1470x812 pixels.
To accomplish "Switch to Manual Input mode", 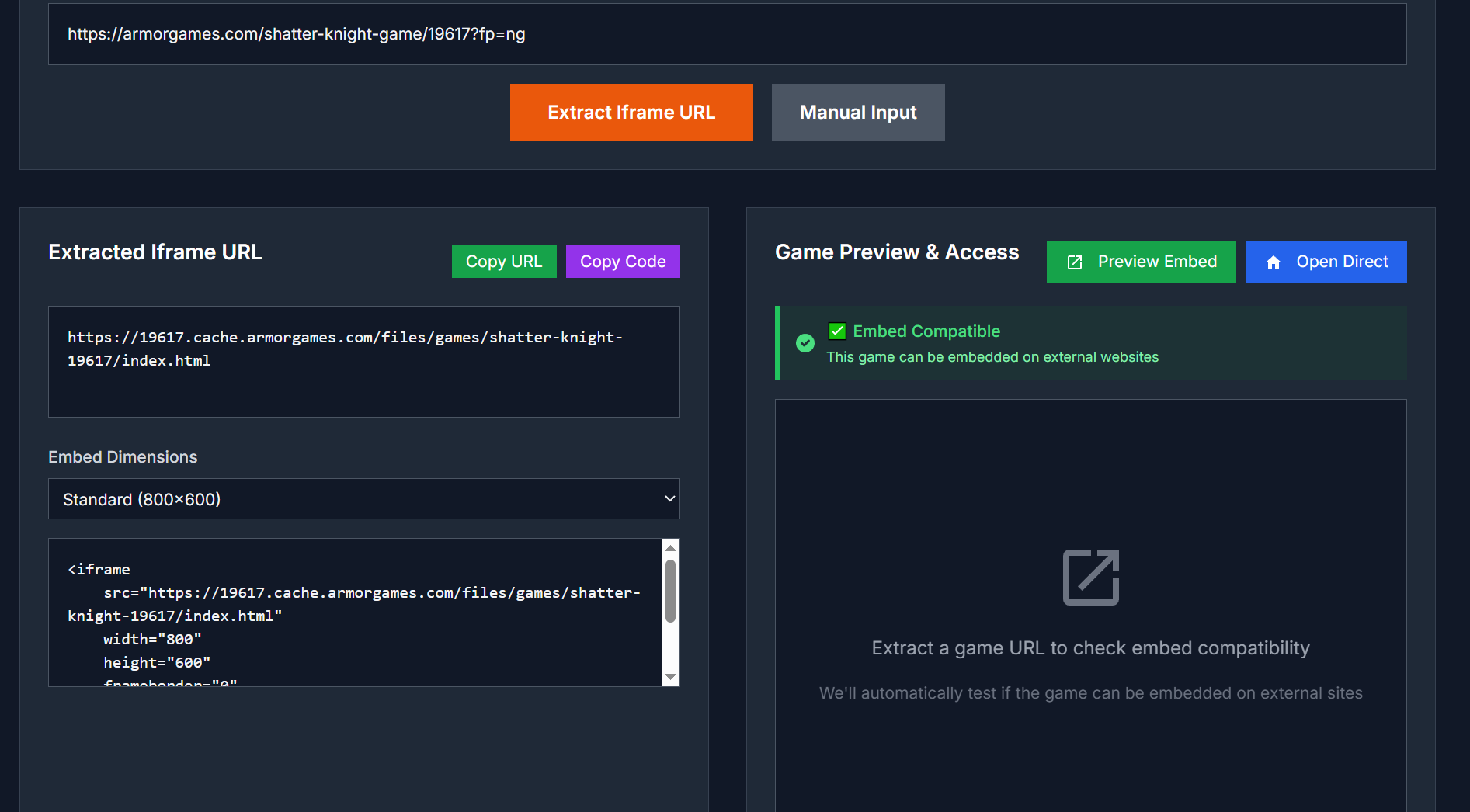I will pyautogui.click(x=857, y=113).
